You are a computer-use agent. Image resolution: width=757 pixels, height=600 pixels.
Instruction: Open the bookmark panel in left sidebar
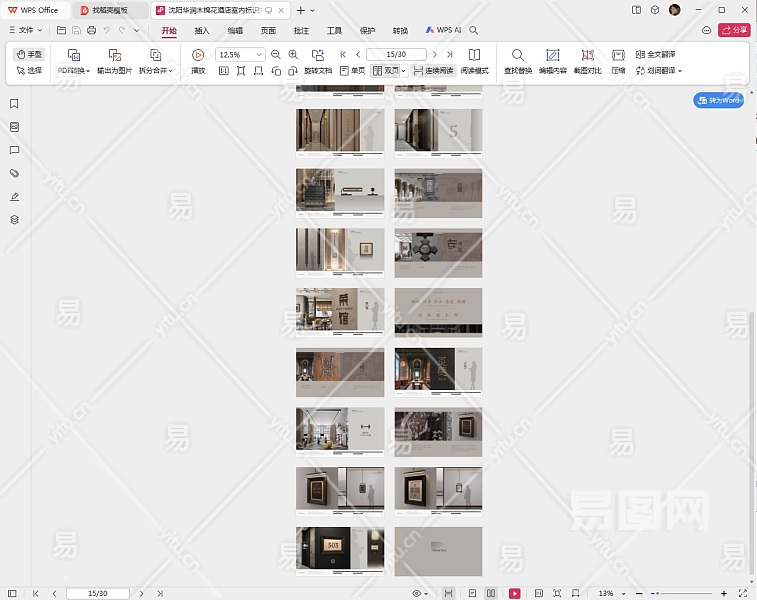point(14,104)
